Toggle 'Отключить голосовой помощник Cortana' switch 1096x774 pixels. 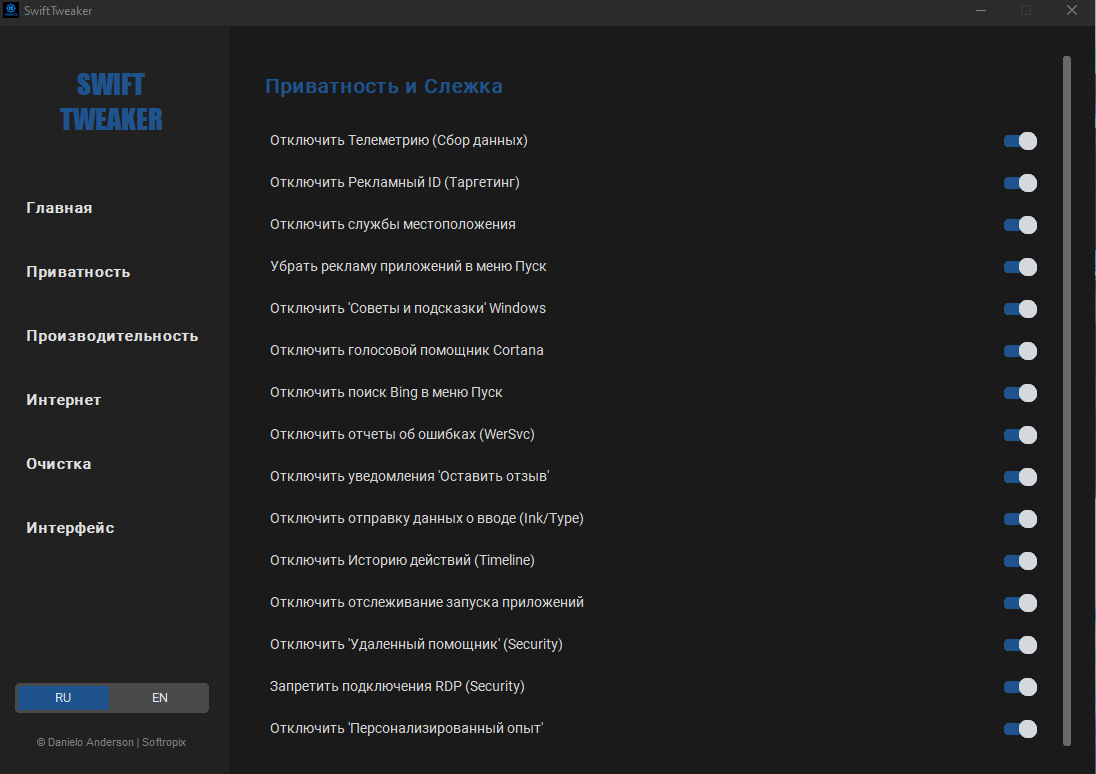[x=1020, y=351]
